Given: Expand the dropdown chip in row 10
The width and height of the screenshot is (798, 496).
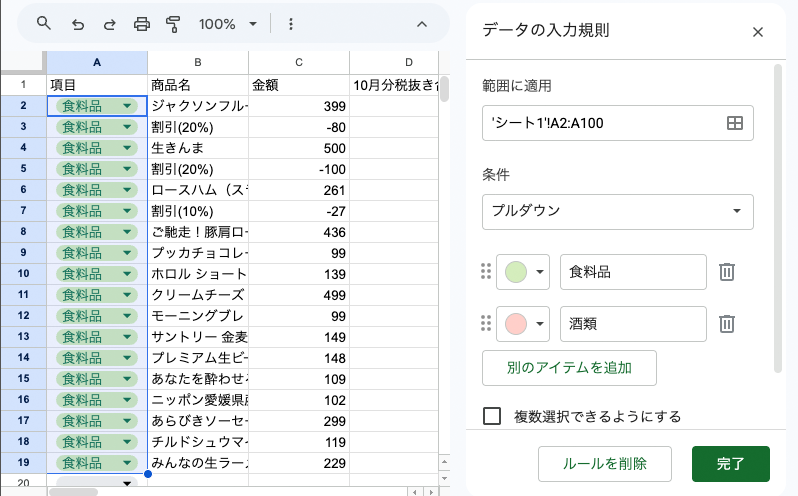Looking at the screenshot, I should 127,274.
